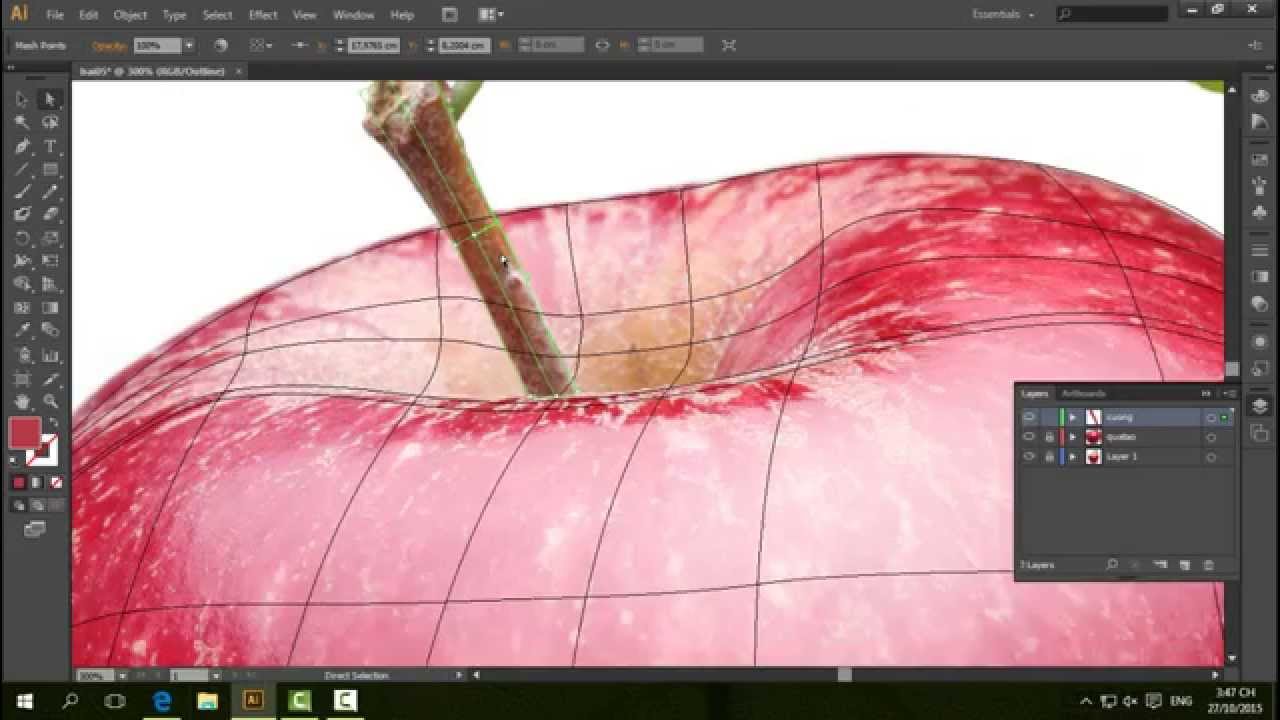Image resolution: width=1280 pixels, height=720 pixels.
Task: Select the Artboard tool
Action: pos(22,379)
